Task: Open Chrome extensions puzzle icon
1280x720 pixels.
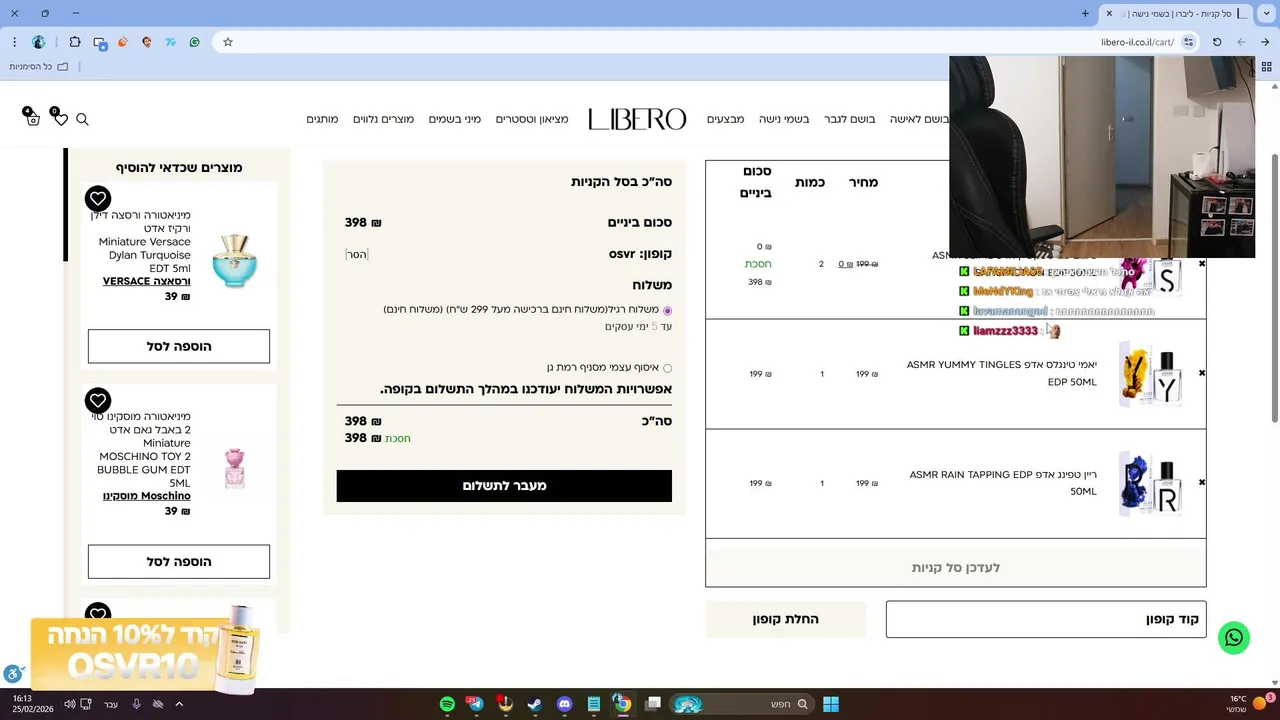Action: [75, 42]
